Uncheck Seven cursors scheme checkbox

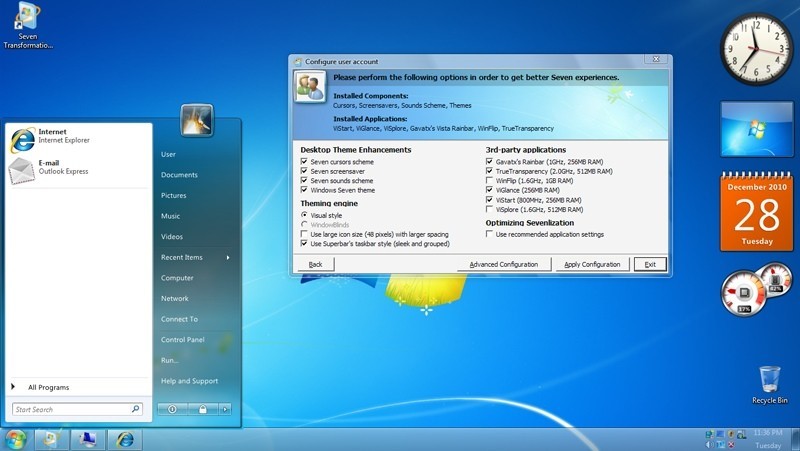(304, 161)
